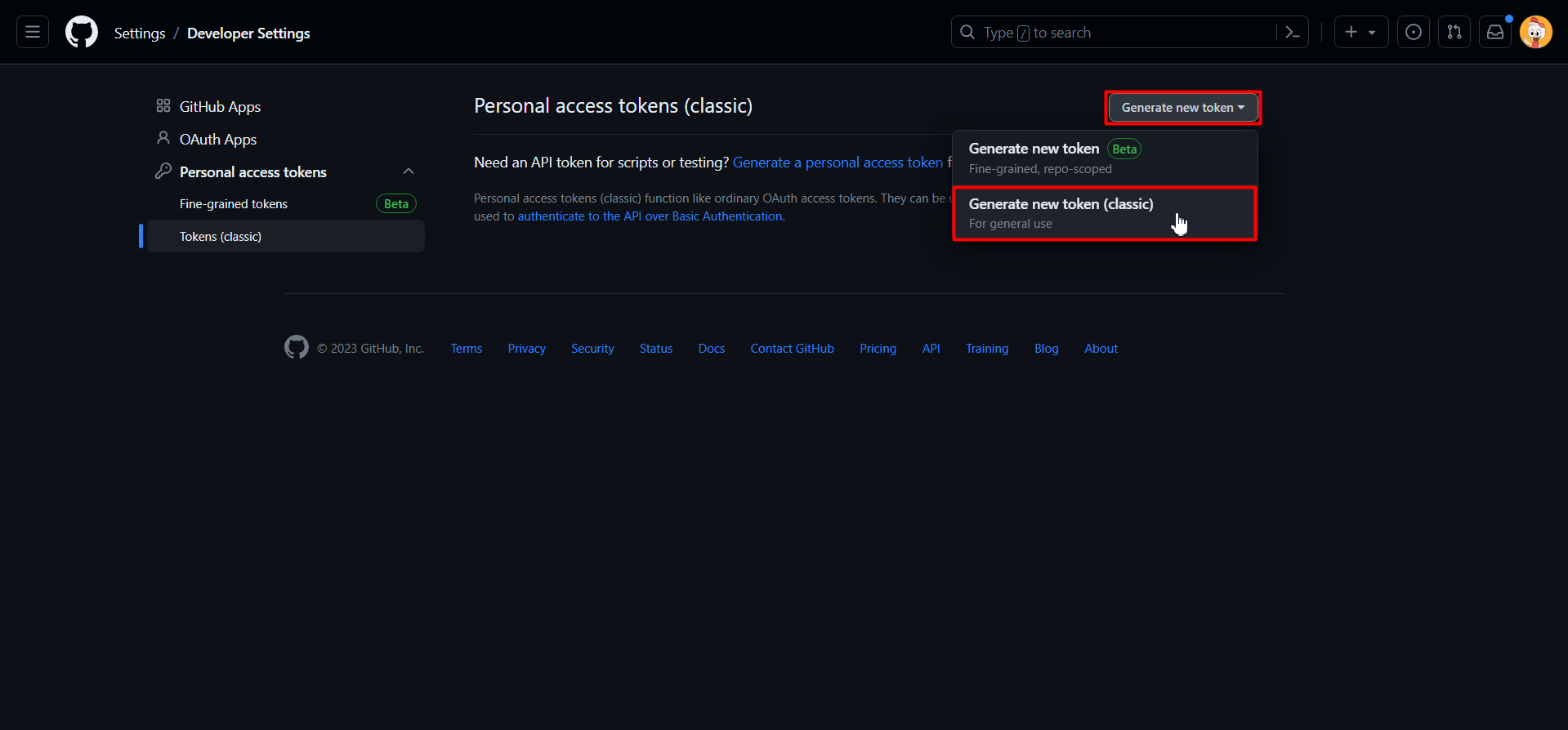The height and width of the screenshot is (730, 1568).
Task: Open the notifications inbox icon
Action: (1495, 33)
